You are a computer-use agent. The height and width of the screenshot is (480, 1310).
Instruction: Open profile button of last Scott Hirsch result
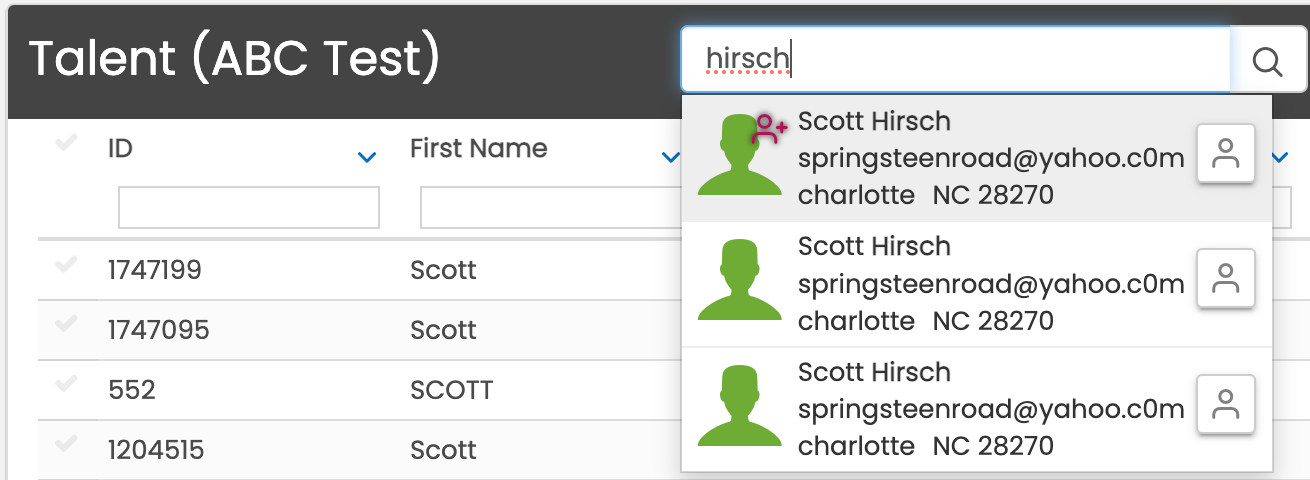tap(1226, 405)
